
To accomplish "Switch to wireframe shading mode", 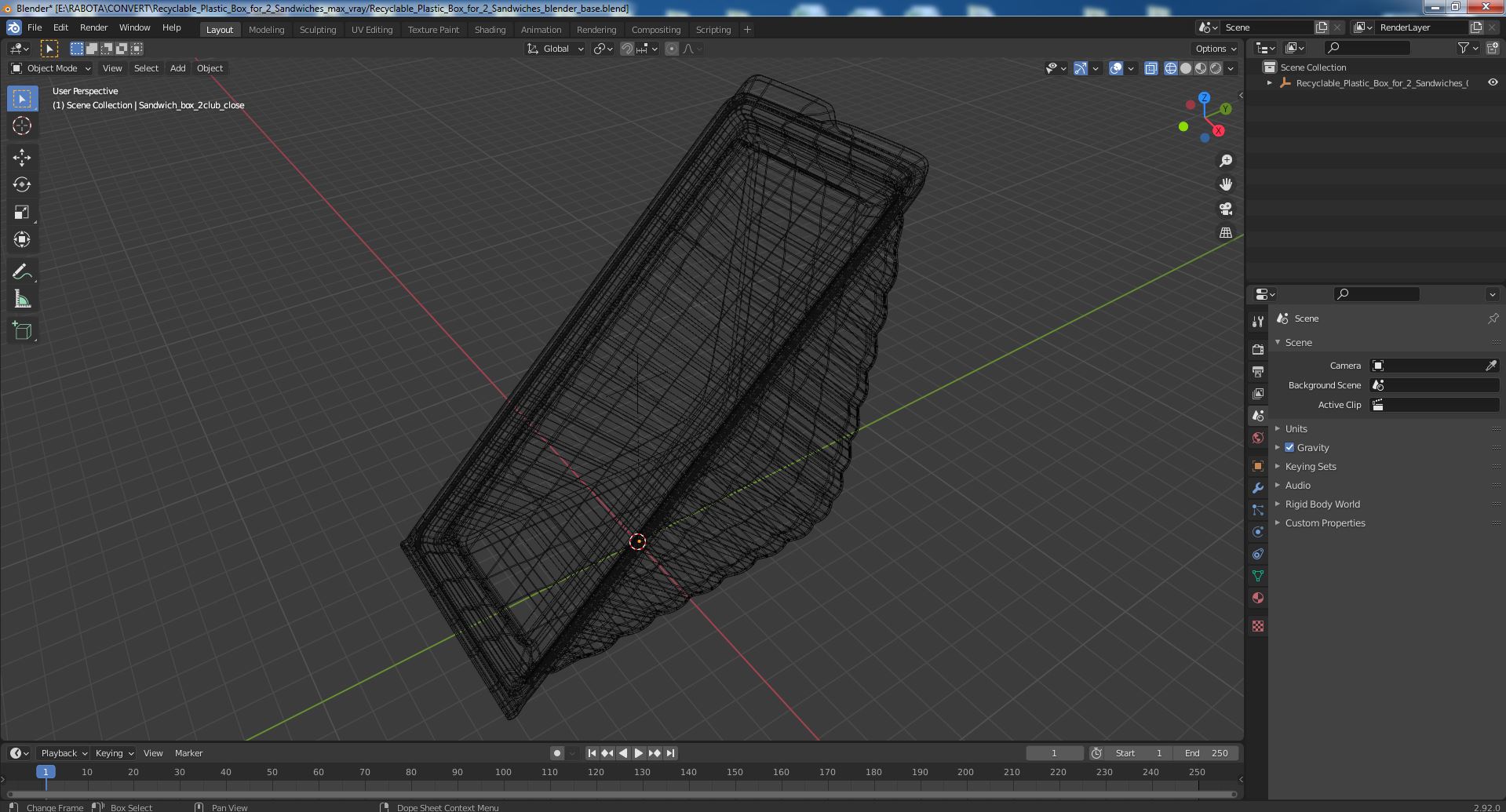I will 1171,68.
